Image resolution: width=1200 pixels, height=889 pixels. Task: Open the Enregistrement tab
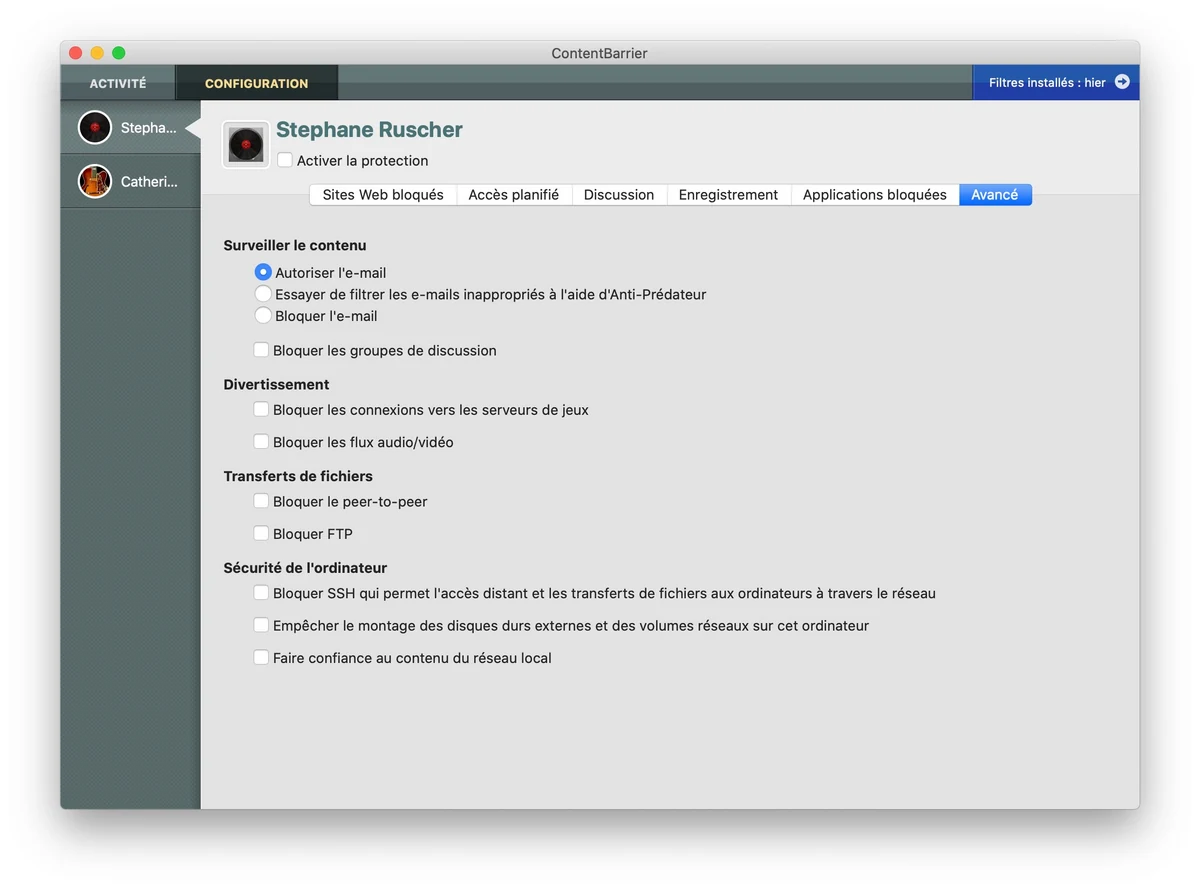point(728,195)
